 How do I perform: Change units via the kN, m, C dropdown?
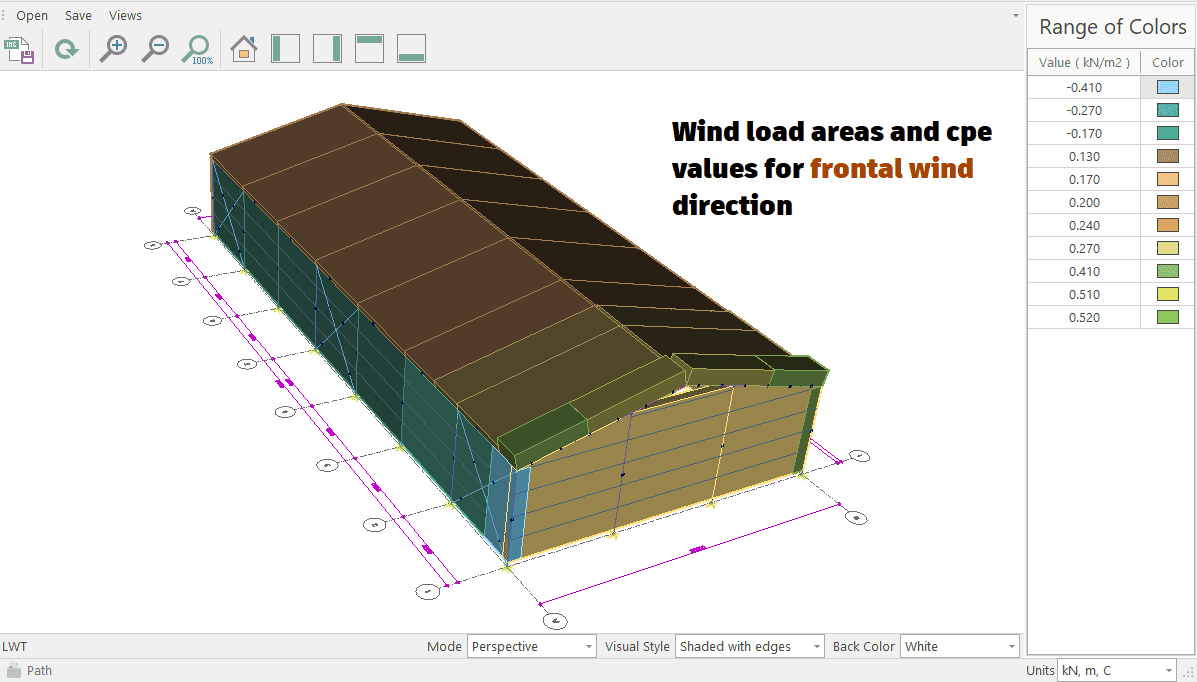point(1116,670)
